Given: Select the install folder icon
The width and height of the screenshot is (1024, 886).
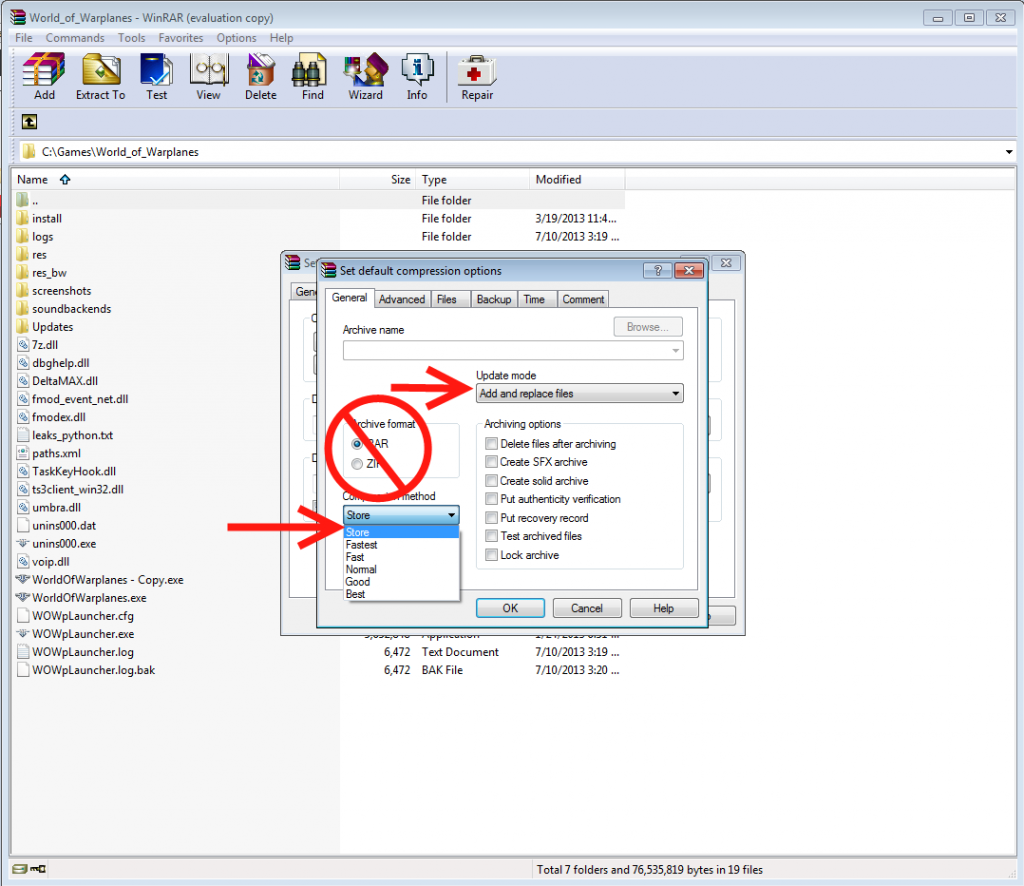Looking at the screenshot, I should coord(23,218).
